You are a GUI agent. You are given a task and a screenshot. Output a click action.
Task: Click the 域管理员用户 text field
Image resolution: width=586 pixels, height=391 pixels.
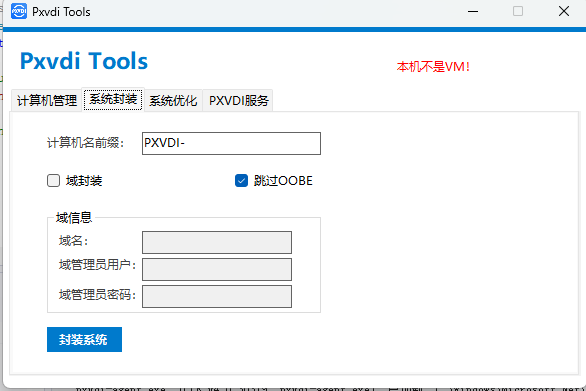point(217,269)
